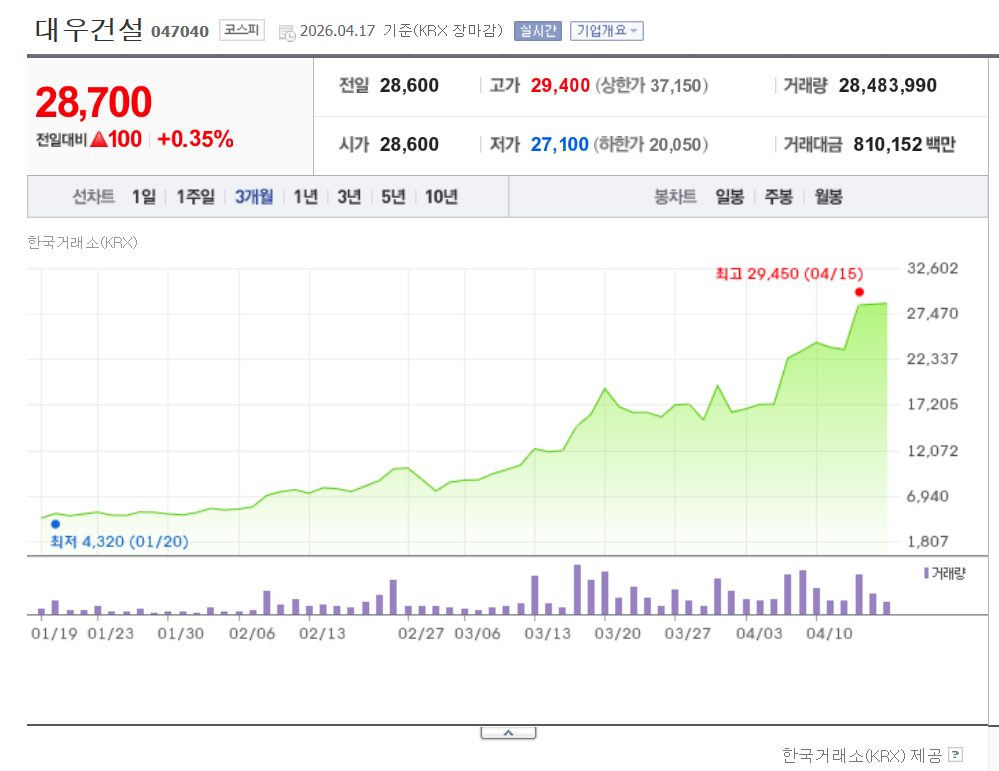Viewport: 999px width, 771px height.
Task: Click the 실시간 button
Action: pos(538,31)
